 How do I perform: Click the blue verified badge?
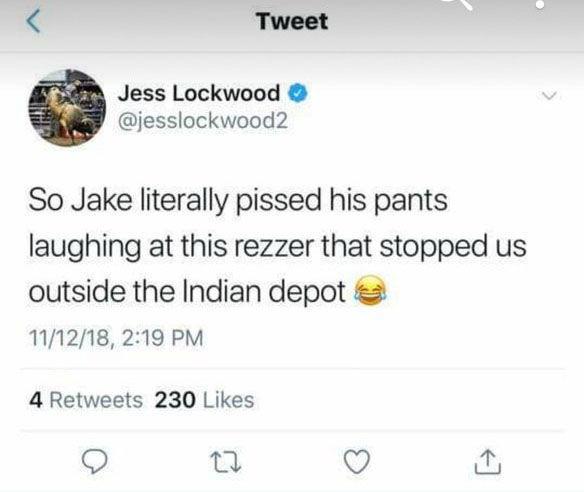[298, 93]
